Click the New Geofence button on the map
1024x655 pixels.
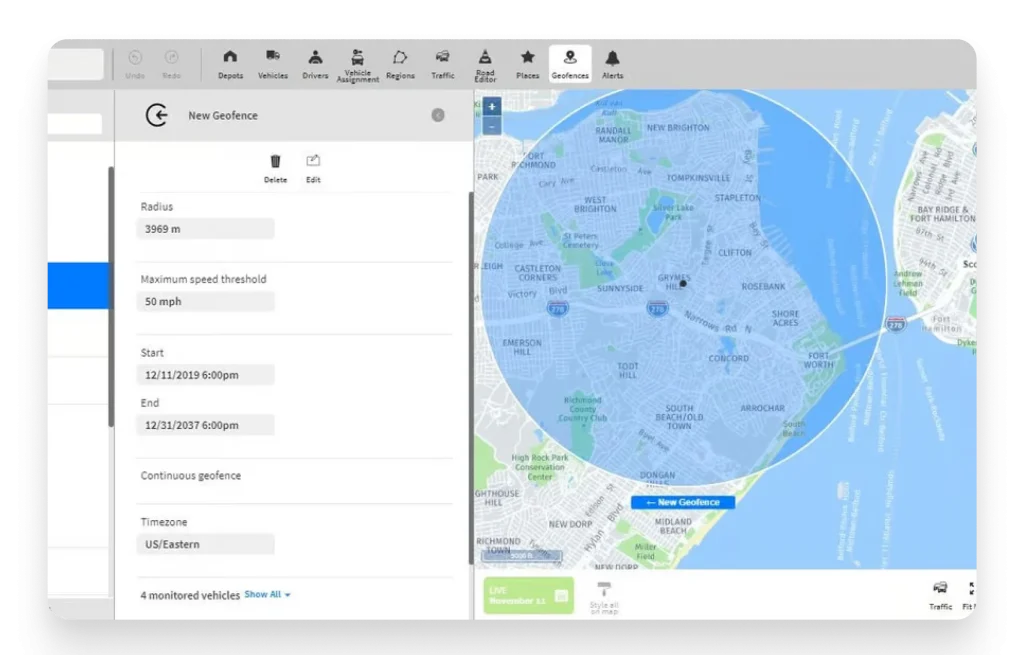[683, 501]
